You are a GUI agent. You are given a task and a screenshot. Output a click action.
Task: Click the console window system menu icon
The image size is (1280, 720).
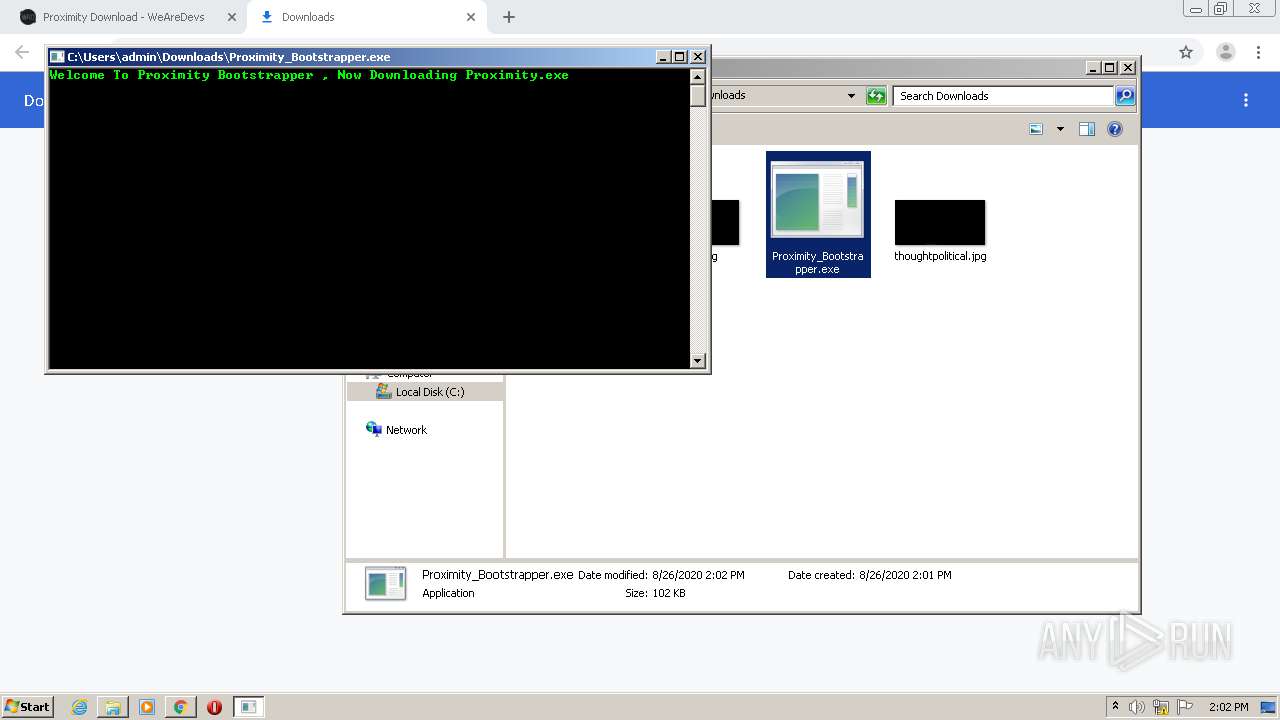57,57
